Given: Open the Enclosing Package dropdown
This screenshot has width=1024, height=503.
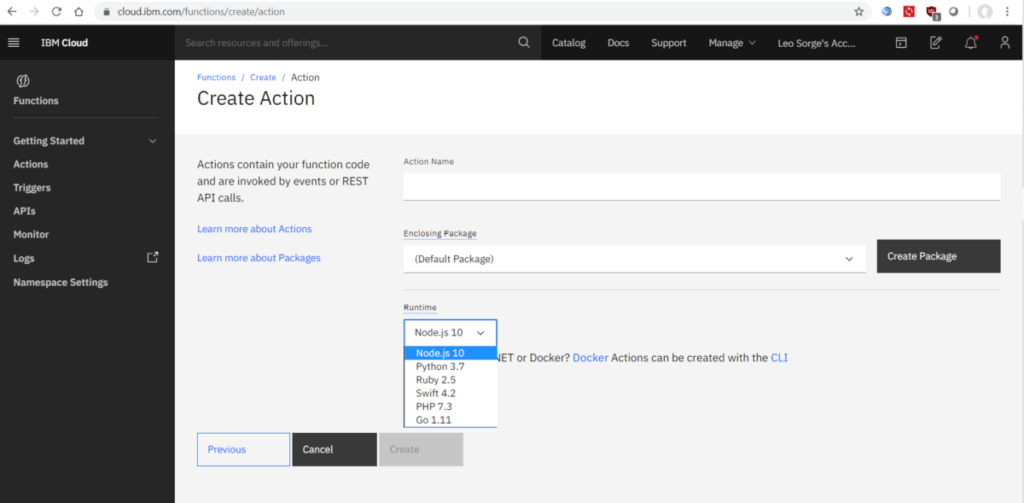Looking at the screenshot, I should (634, 259).
